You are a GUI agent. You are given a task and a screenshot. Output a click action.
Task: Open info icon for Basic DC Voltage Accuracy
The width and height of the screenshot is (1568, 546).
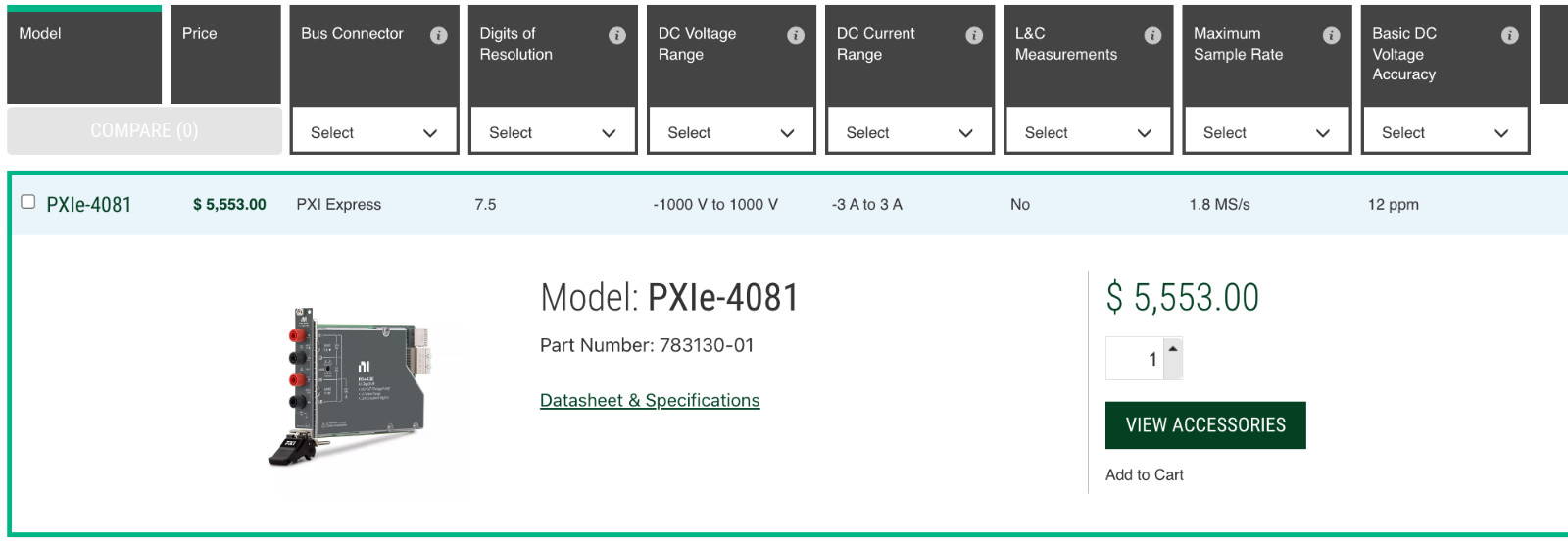1510,35
